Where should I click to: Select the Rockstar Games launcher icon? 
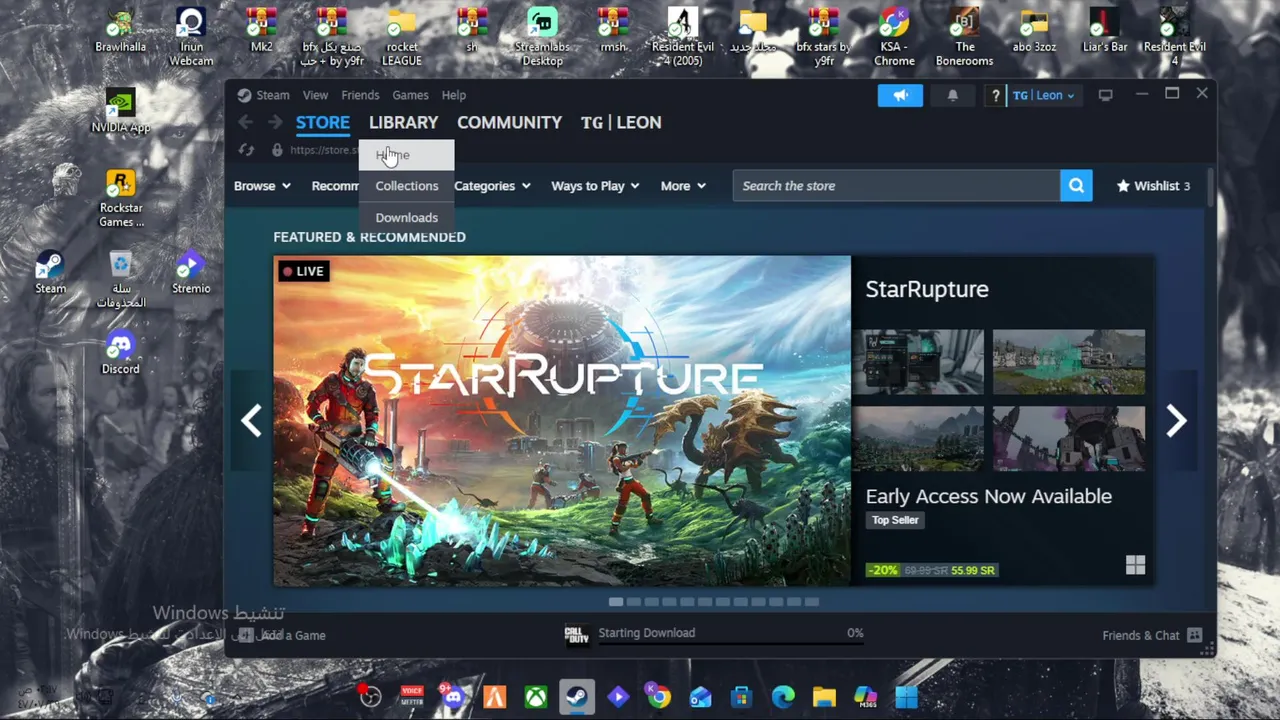click(121, 199)
